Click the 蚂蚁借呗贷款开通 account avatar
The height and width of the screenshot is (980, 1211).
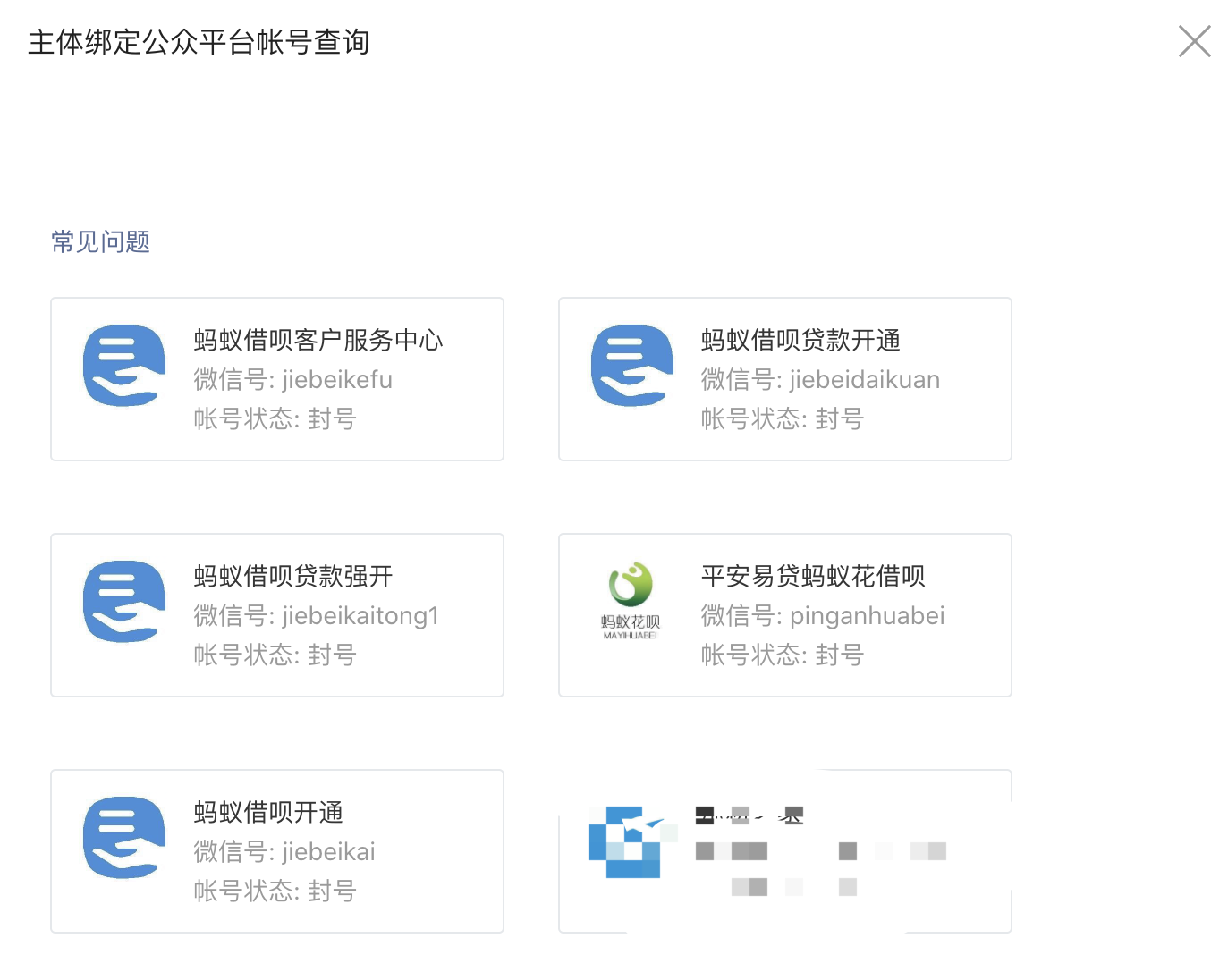coord(632,366)
